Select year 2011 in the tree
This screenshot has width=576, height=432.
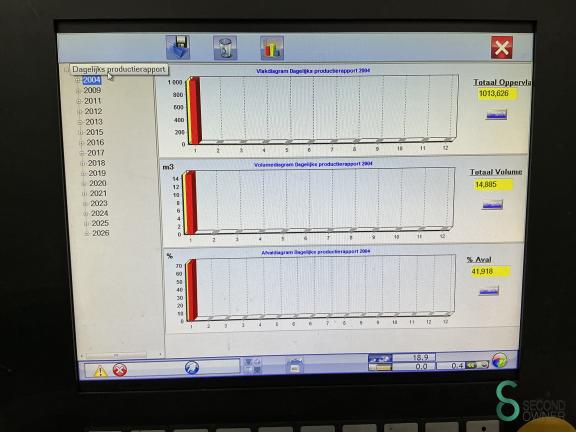pos(93,101)
